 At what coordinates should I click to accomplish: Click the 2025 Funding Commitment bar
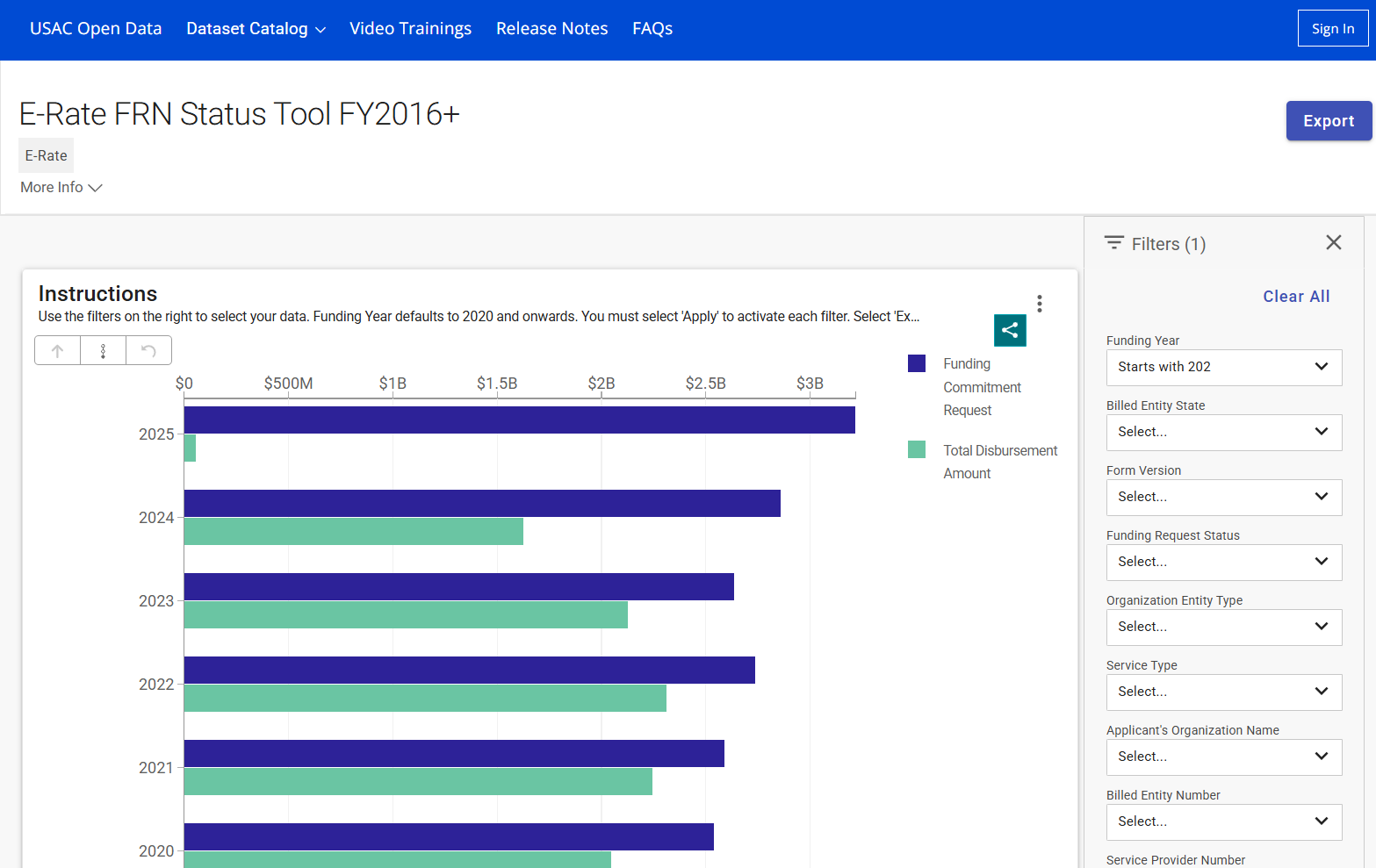coord(519,420)
